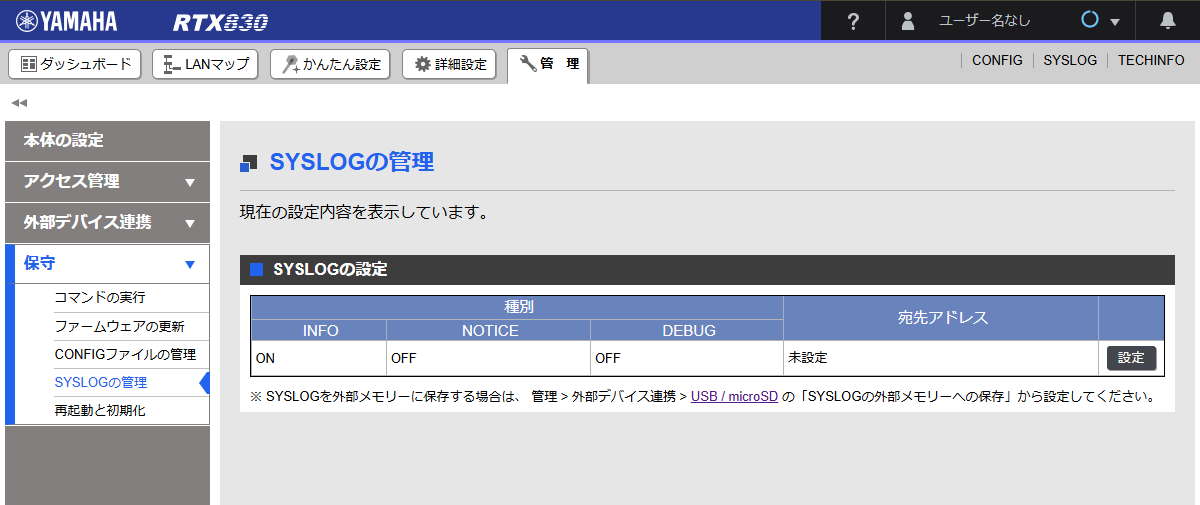Open the ダッシュボード tab
The width and height of the screenshot is (1200, 505).
(x=76, y=64)
